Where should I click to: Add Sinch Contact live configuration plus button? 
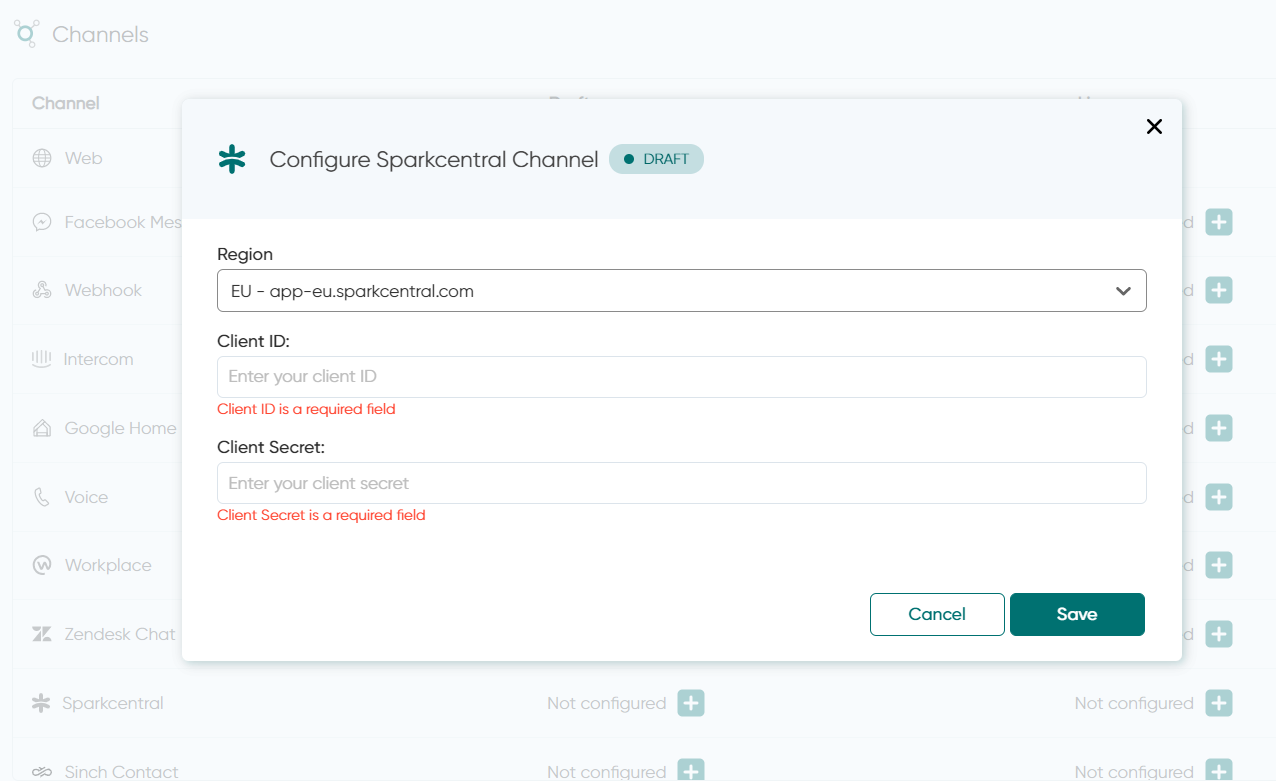click(1218, 770)
